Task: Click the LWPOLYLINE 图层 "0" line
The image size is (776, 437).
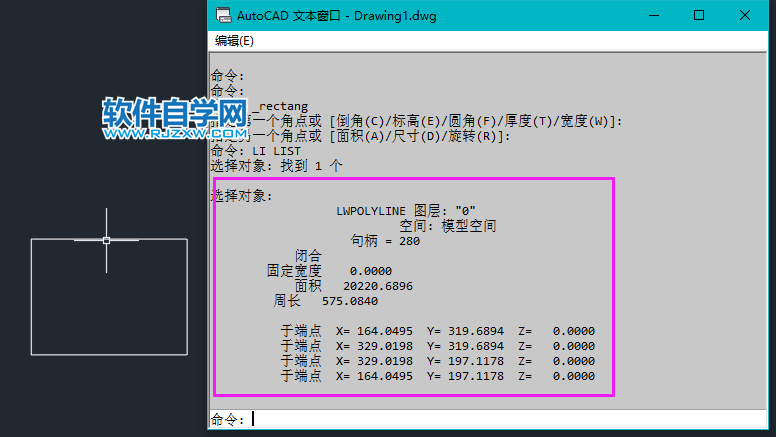Action: 406,211
